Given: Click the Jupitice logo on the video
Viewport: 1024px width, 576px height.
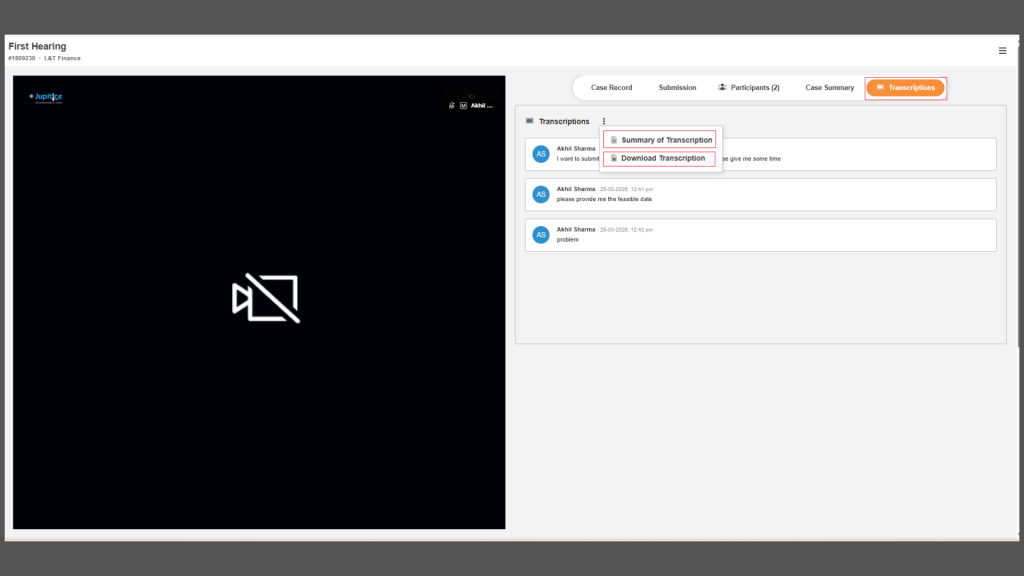Looking at the screenshot, I should click(46, 97).
